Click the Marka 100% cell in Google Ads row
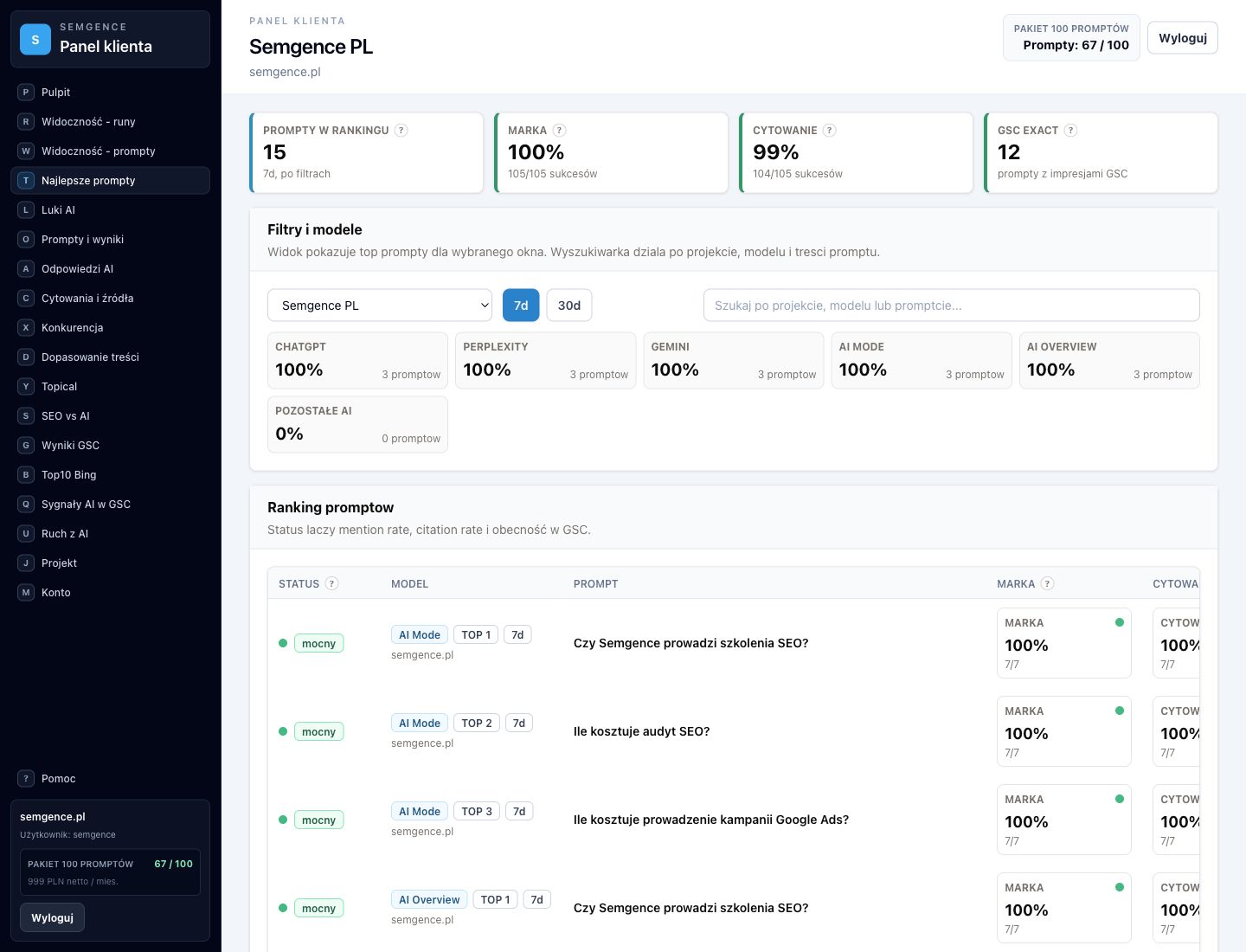 [1064, 820]
